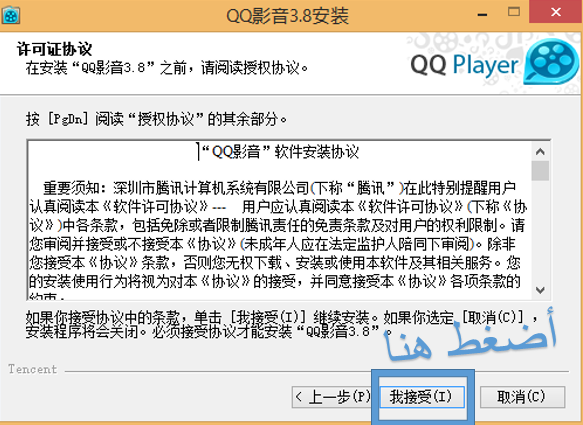583x425 pixels.
Task: Click the QQ影音 installer title bar icon
Action: (11, 16)
